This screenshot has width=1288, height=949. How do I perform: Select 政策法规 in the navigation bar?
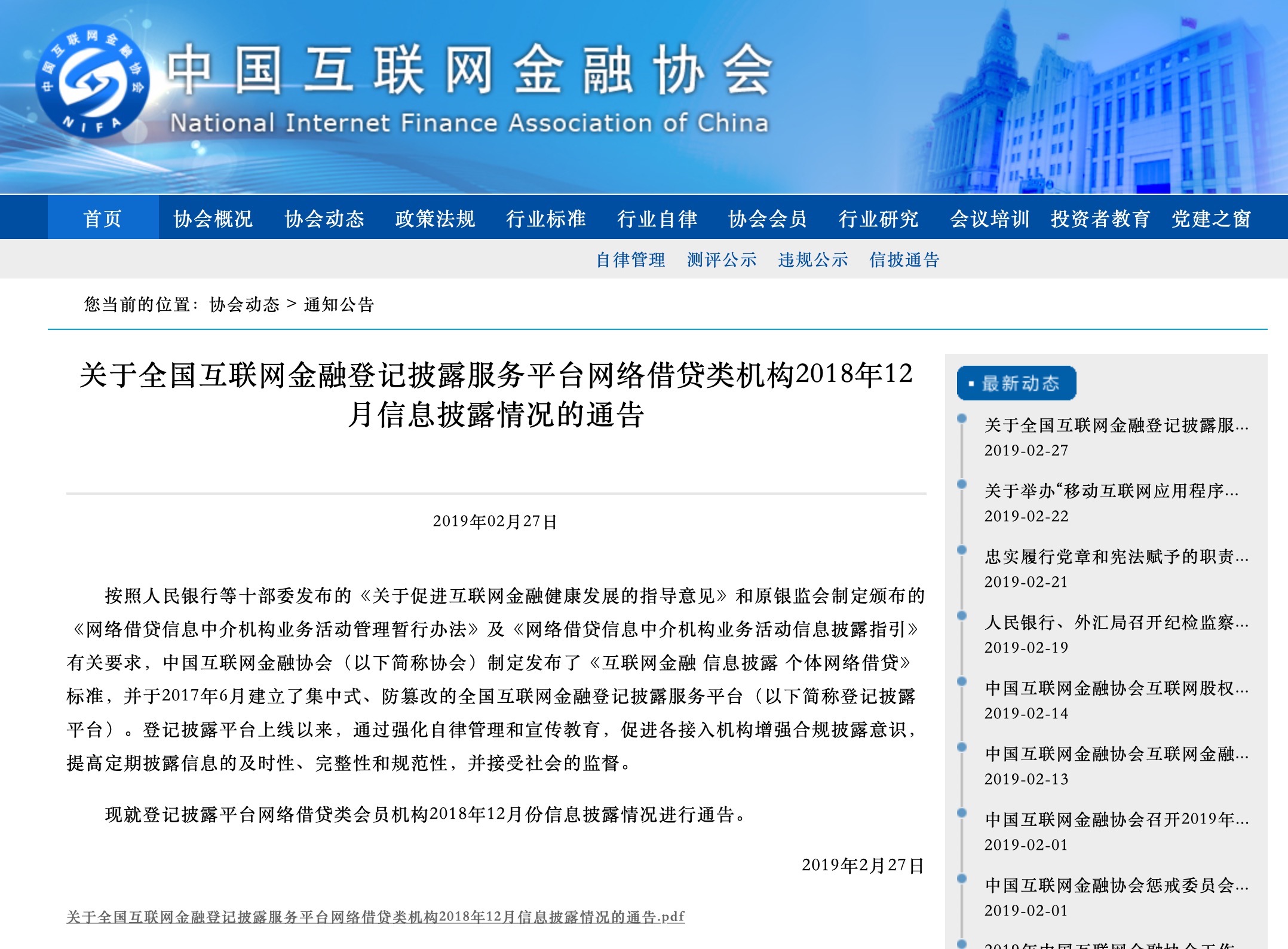click(435, 219)
